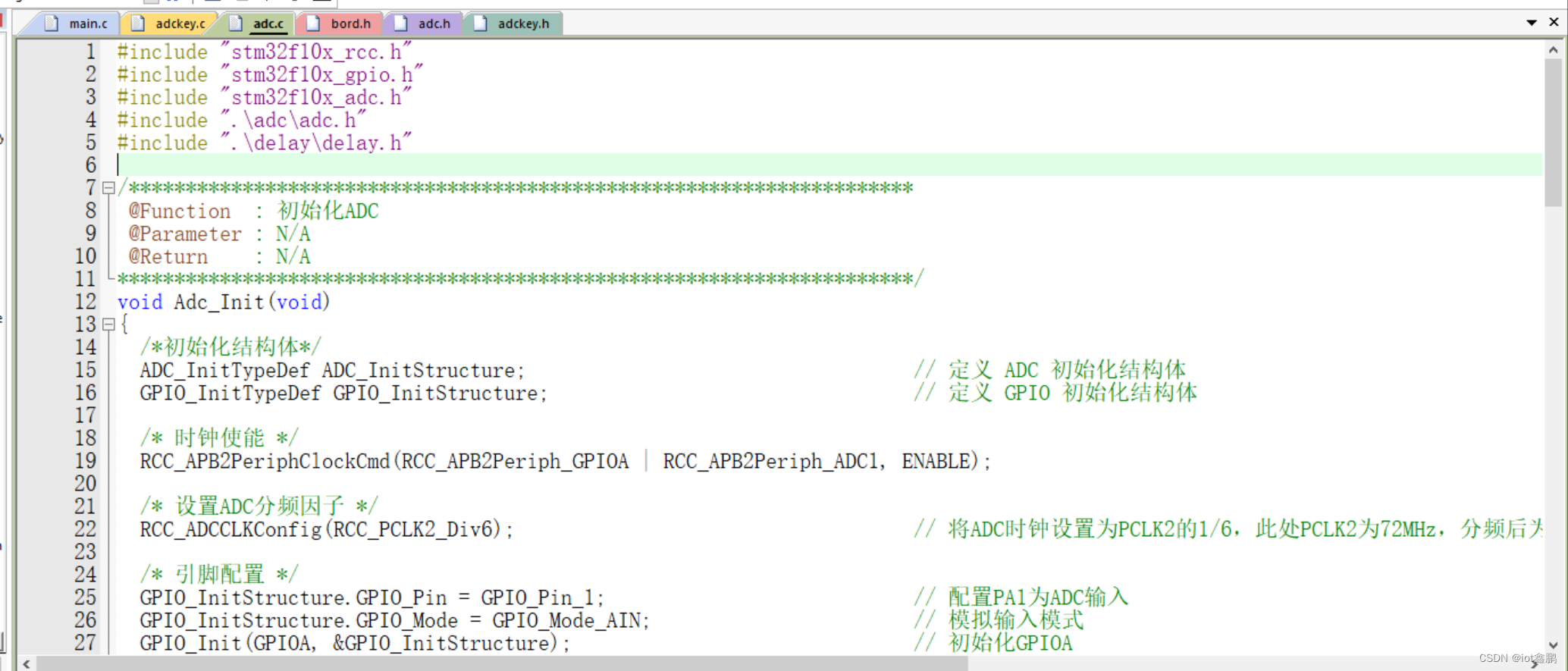Open the adc.h tab
Screen dimensions: 1568x671
click(423, 24)
